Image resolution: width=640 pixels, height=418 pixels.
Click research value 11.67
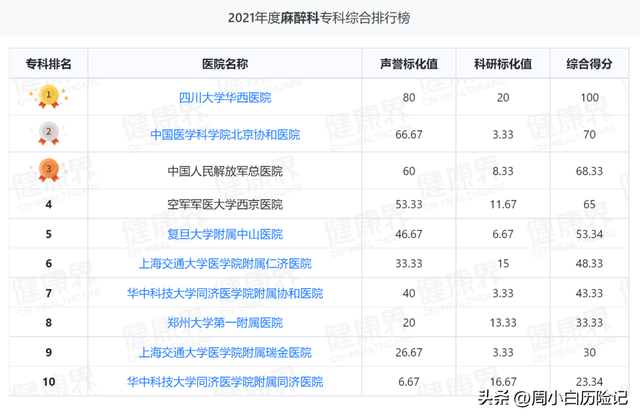pyautogui.click(x=503, y=204)
